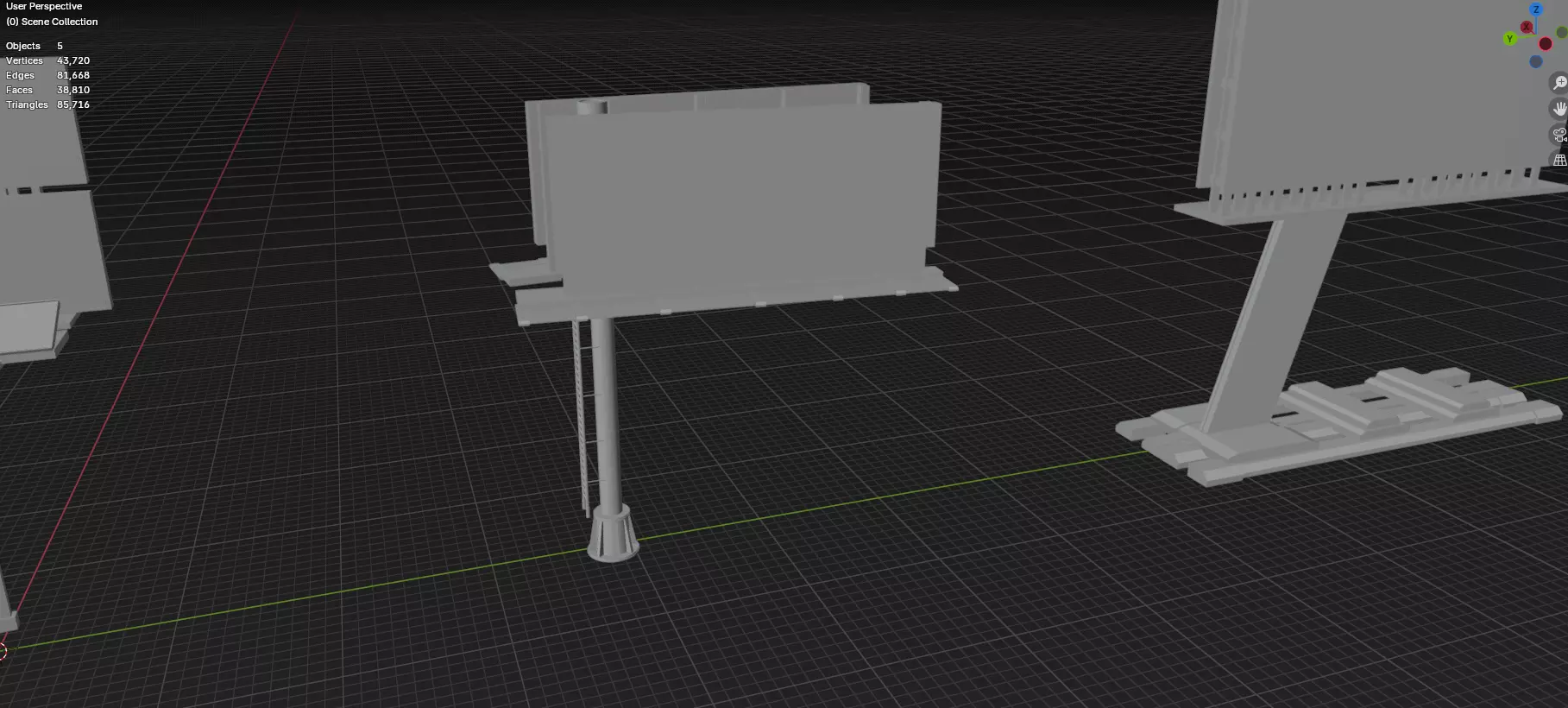Click the Triangles value '85,716'
Screen dimensions: 1568x708
(x=73, y=104)
